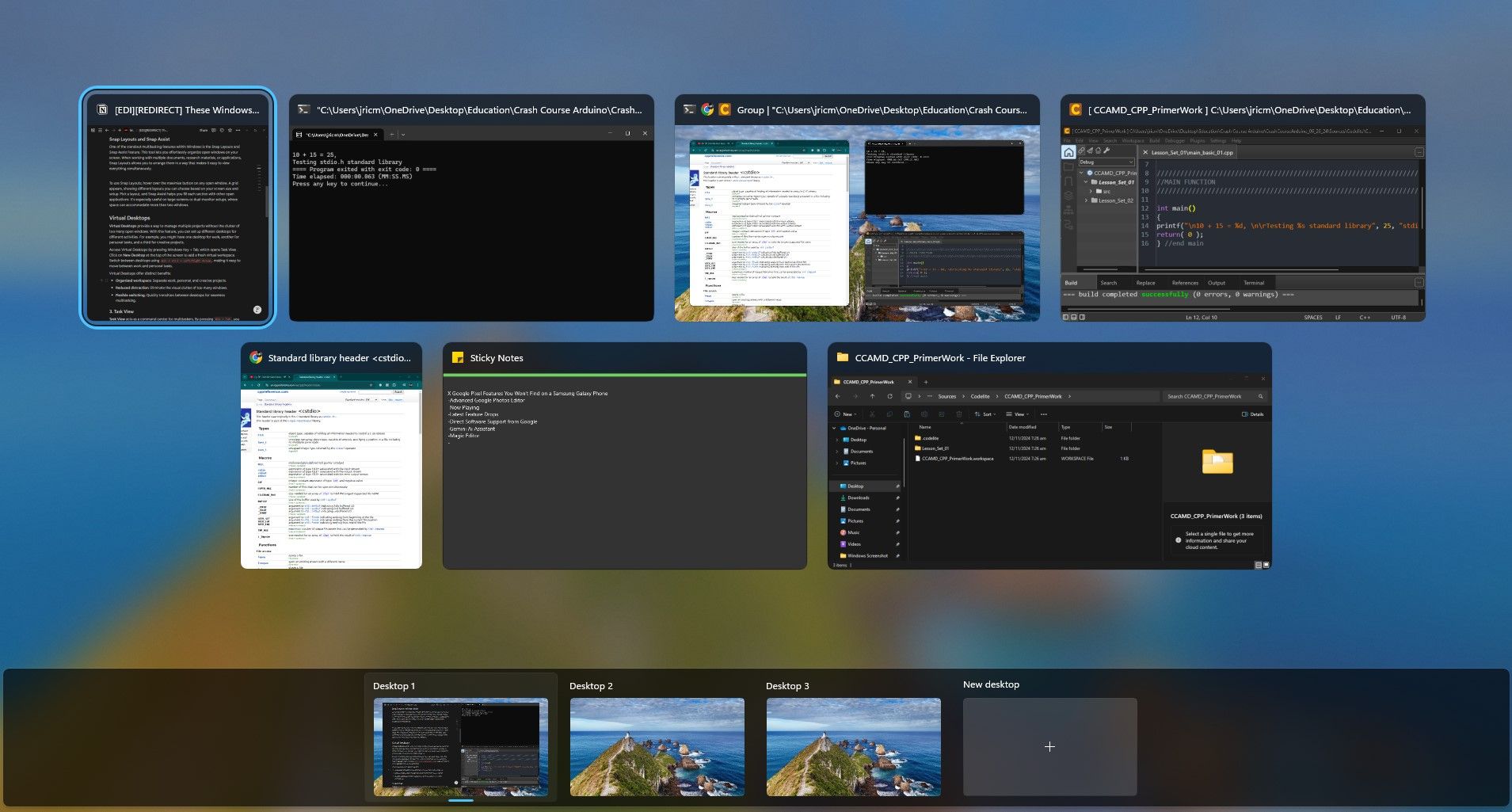
Task: Switch to Desktop 2
Action: pos(657,747)
